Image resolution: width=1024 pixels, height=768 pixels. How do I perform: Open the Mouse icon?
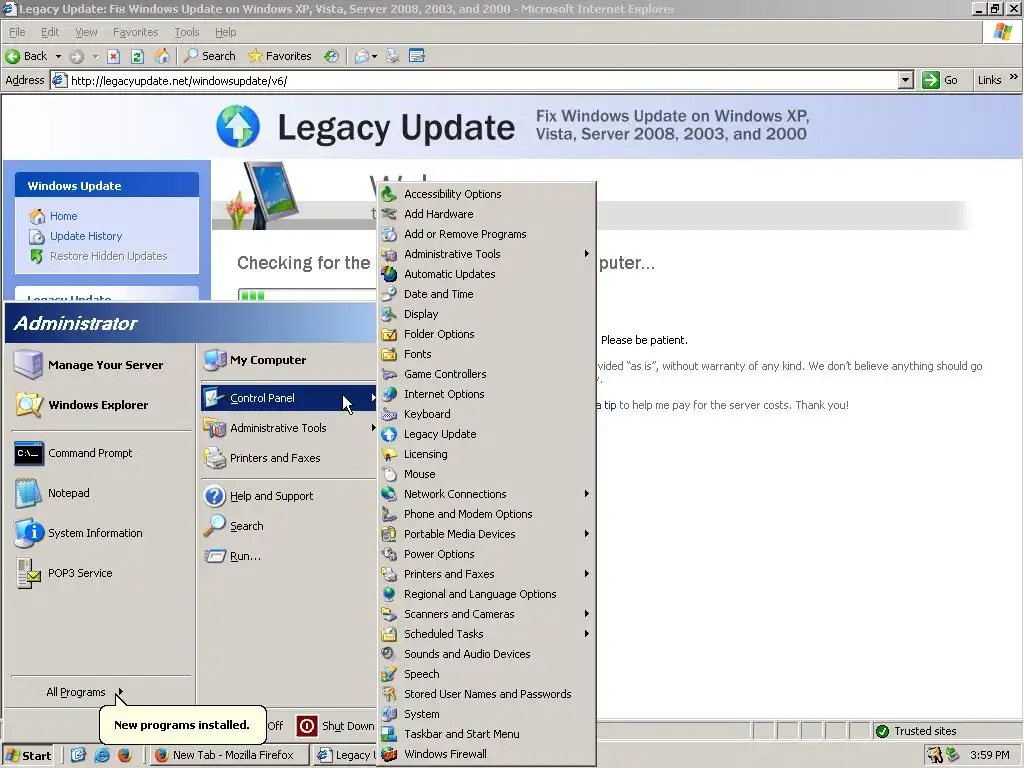[x=389, y=474]
